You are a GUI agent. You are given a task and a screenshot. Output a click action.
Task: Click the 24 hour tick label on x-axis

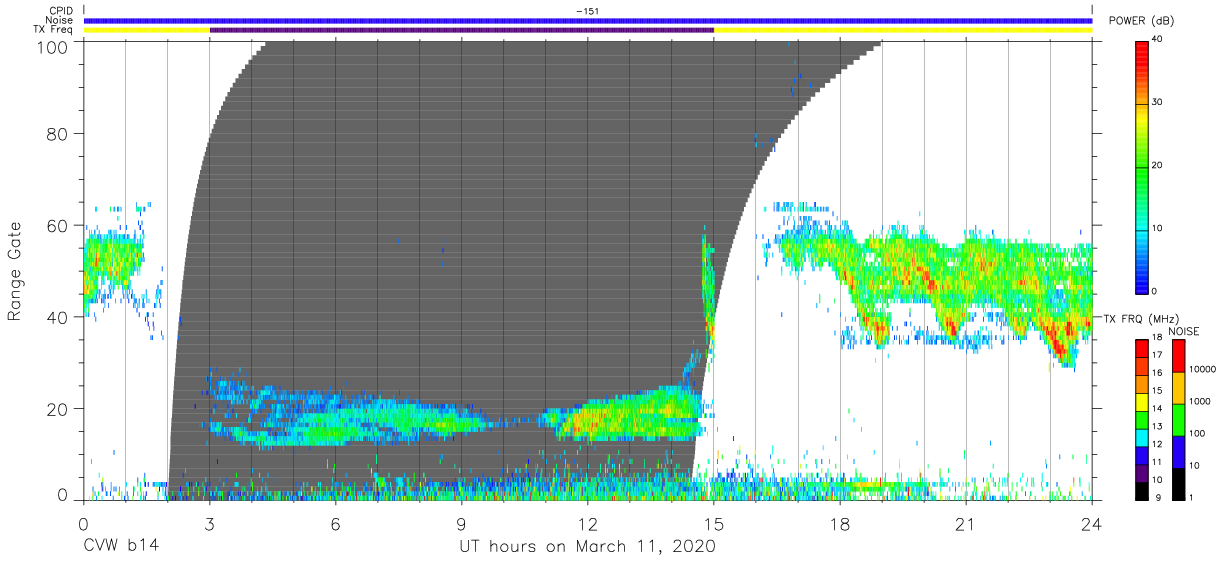(x=1092, y=523)
